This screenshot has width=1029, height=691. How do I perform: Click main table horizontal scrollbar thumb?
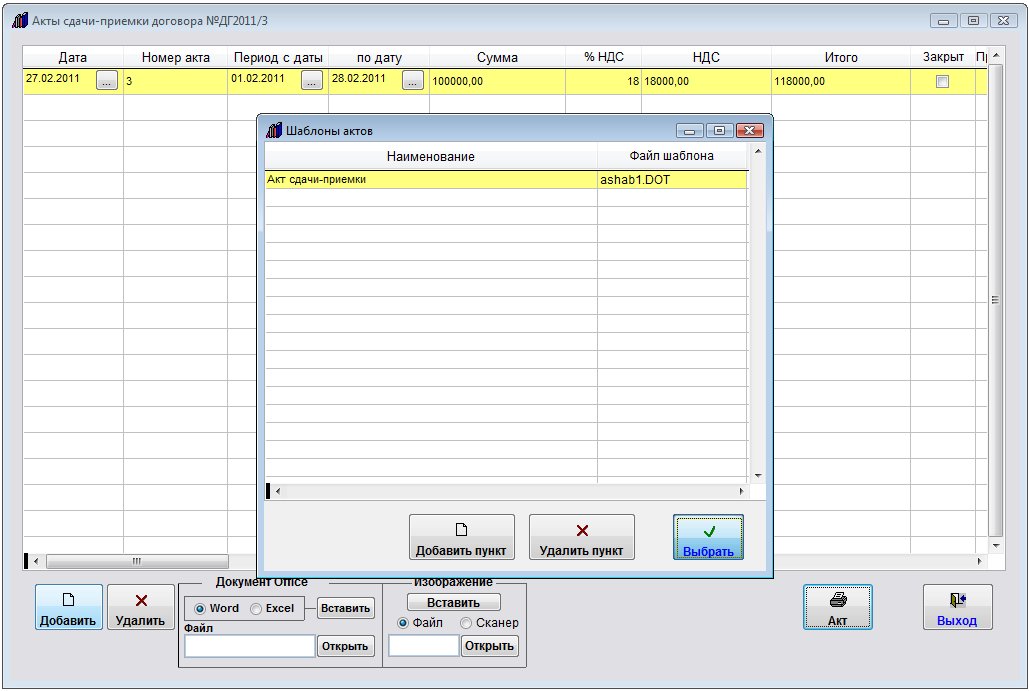click(137, 561)
